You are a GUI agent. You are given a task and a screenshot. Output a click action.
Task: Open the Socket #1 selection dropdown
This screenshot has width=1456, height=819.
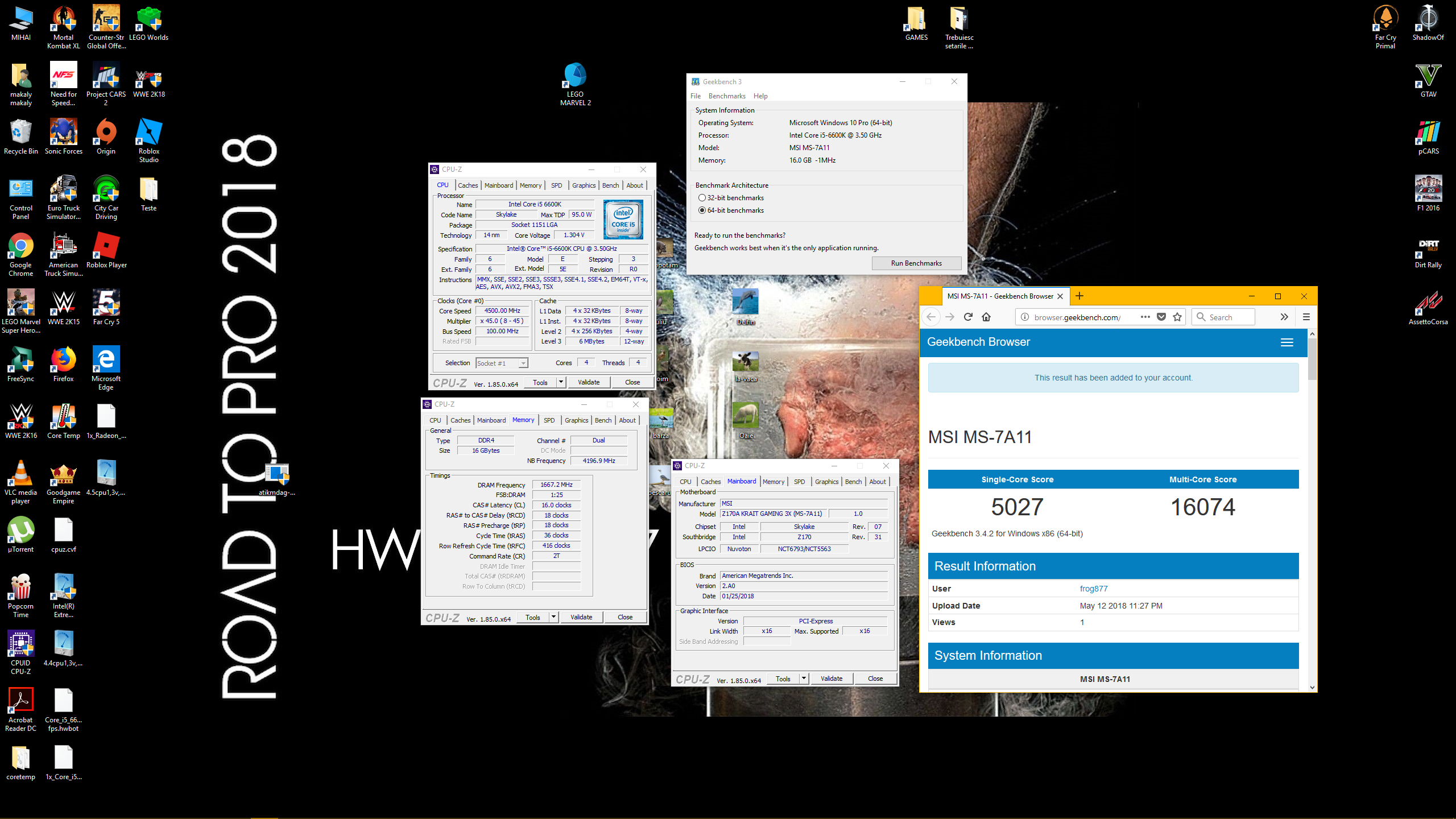(502, 363)
